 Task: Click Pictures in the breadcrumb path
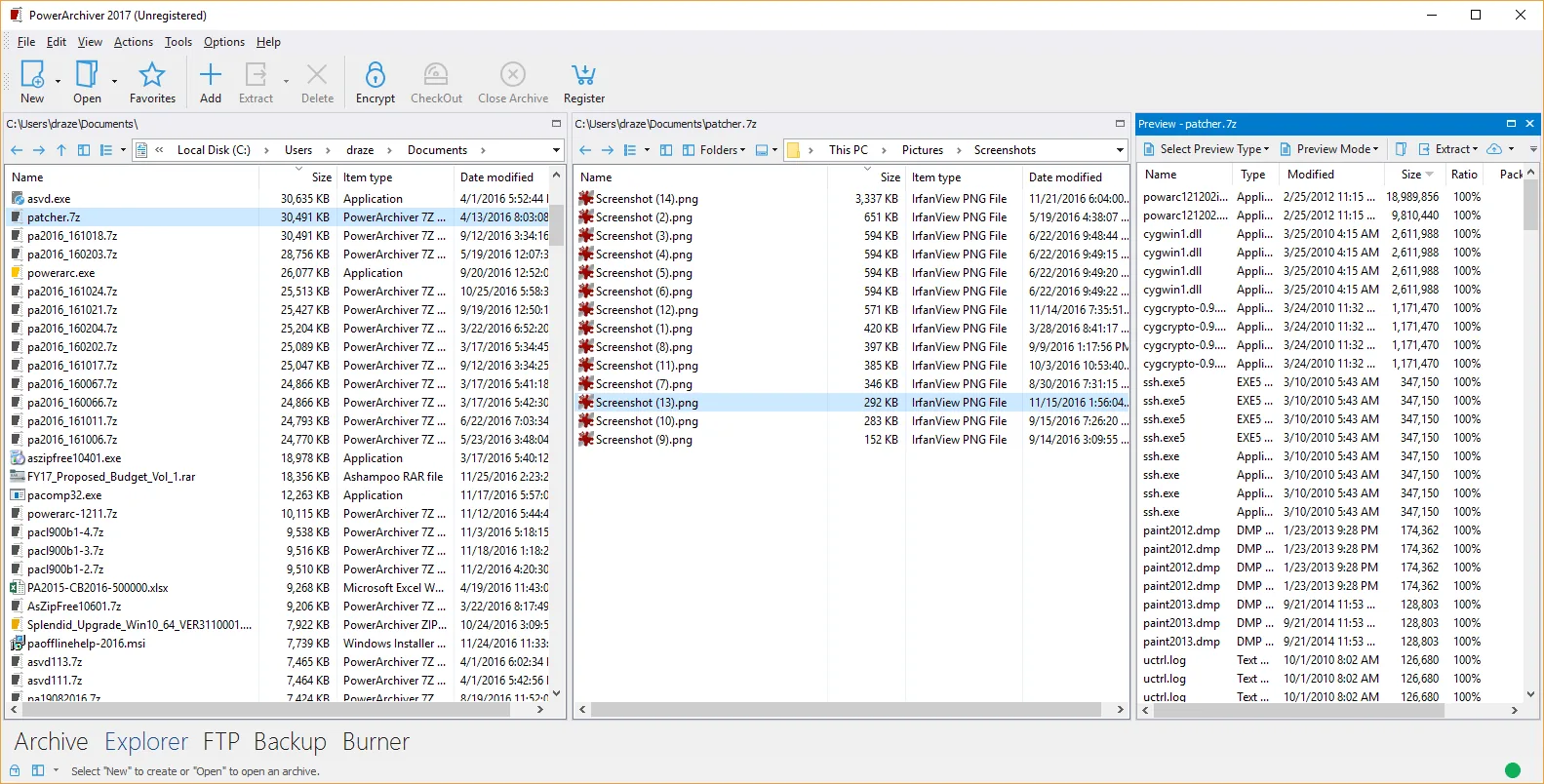point(923,150)
